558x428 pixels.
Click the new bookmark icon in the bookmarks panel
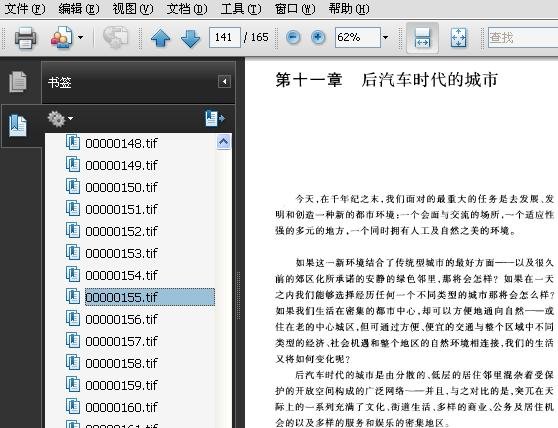pyautogui.click(x=215, y=118)
